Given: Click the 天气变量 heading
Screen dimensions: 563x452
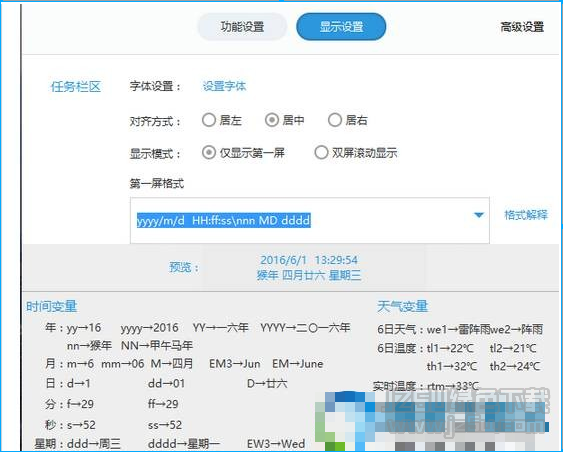Looking at the screenshot, I should point(403,307).
